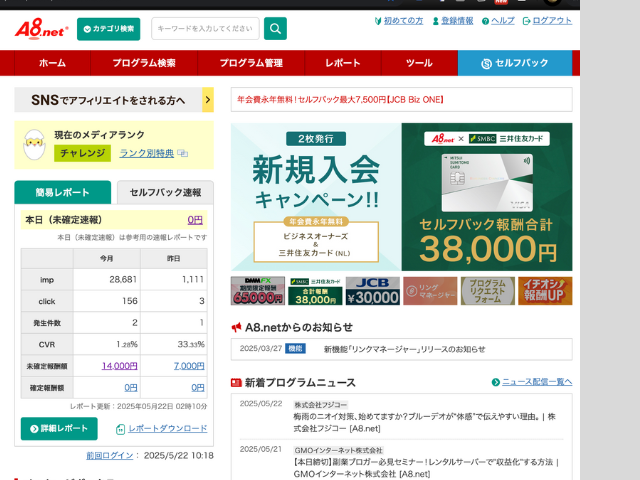Click the チャレンジ rank badge
This screenshot has height=480, width=640.
click(82, 153)
